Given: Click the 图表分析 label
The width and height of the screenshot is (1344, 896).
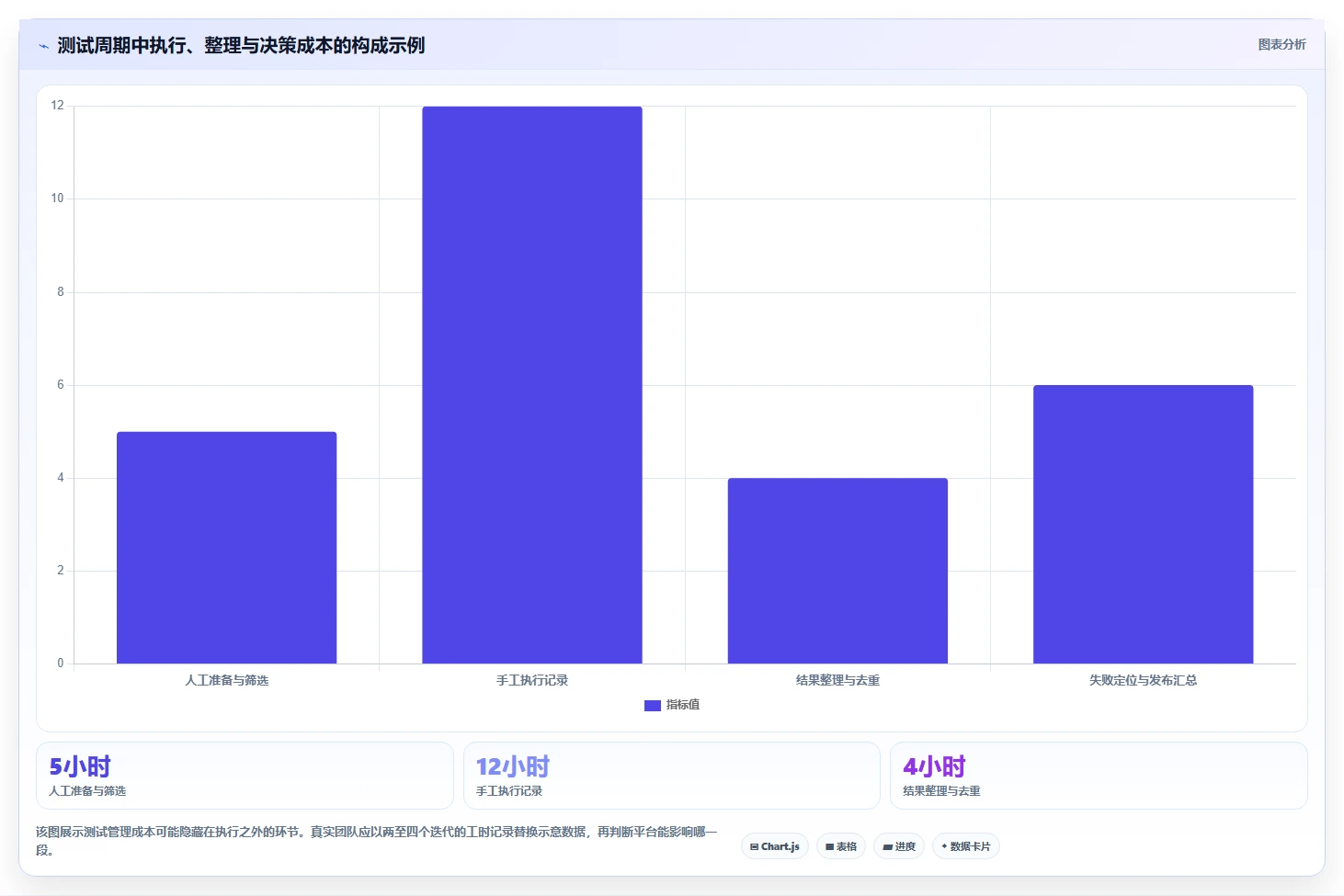Looking at the screenshot, I should click(1281, 44).
